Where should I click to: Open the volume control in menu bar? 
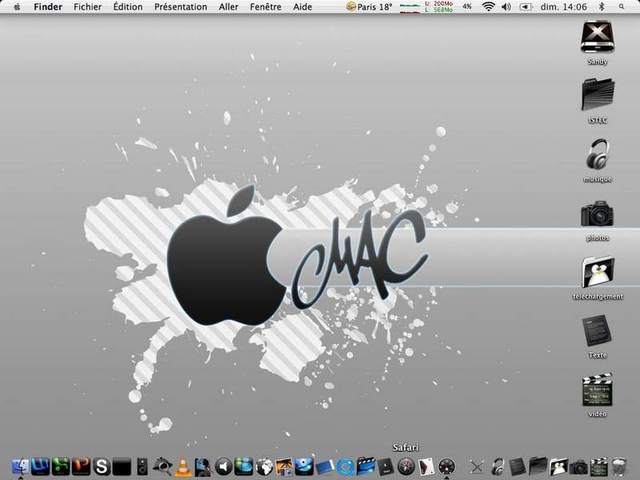(506, 7)
